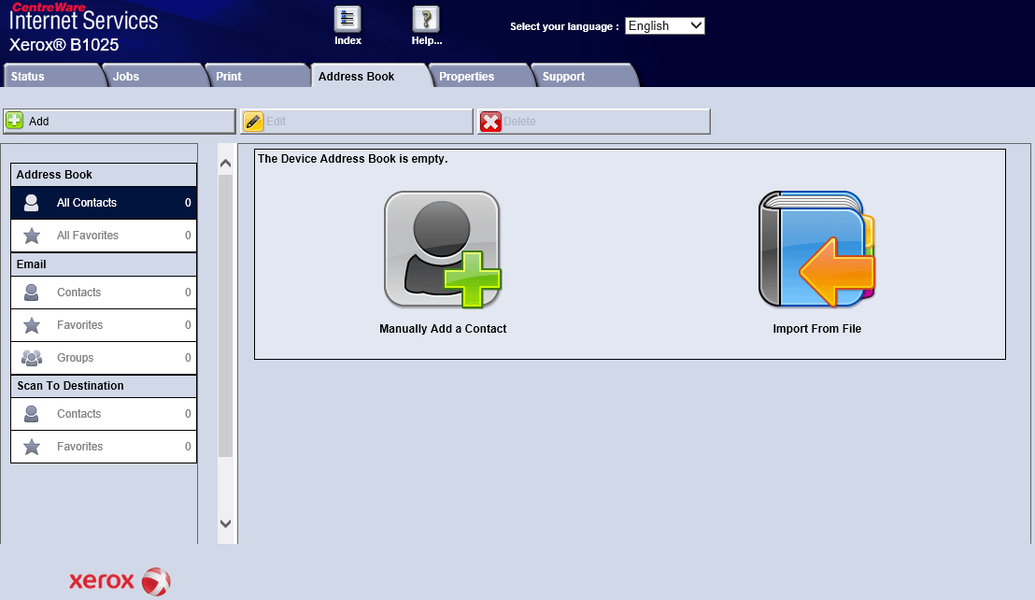Click the sidebar scroll down arrow
The image size is (1035, 600).
pos(226,523)
